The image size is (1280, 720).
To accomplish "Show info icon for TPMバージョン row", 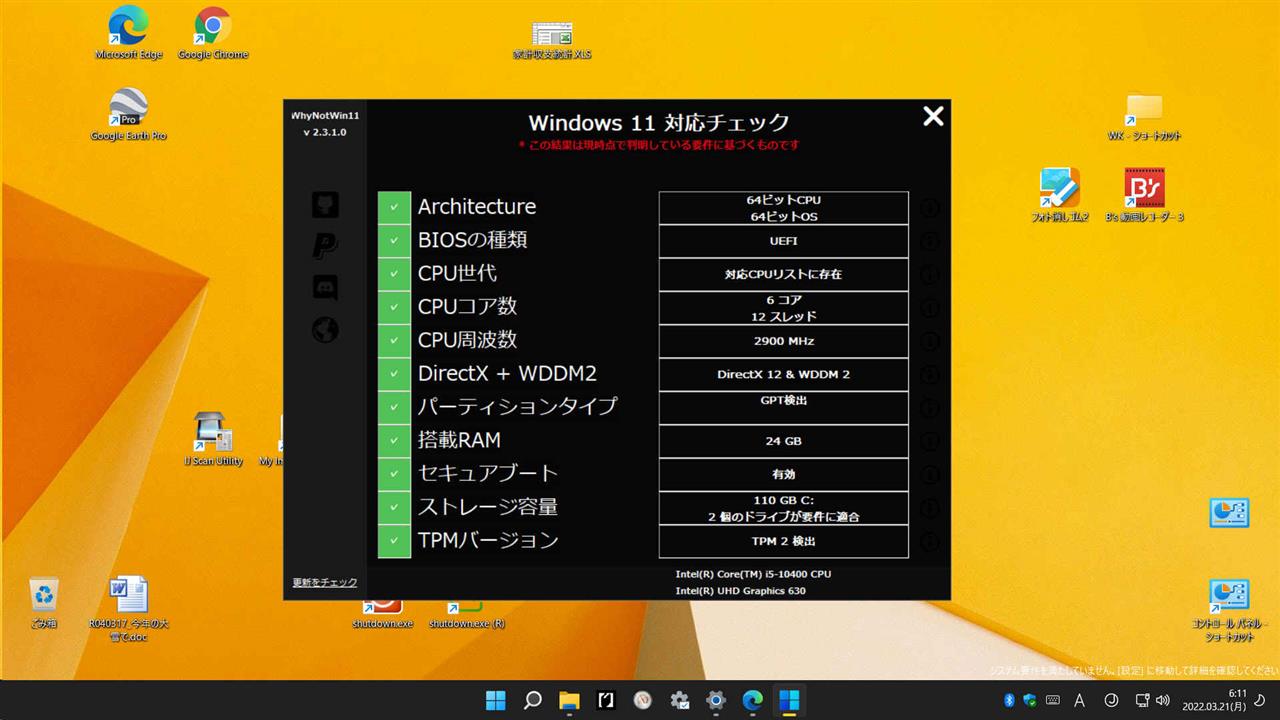I will (x=929, y=541).
